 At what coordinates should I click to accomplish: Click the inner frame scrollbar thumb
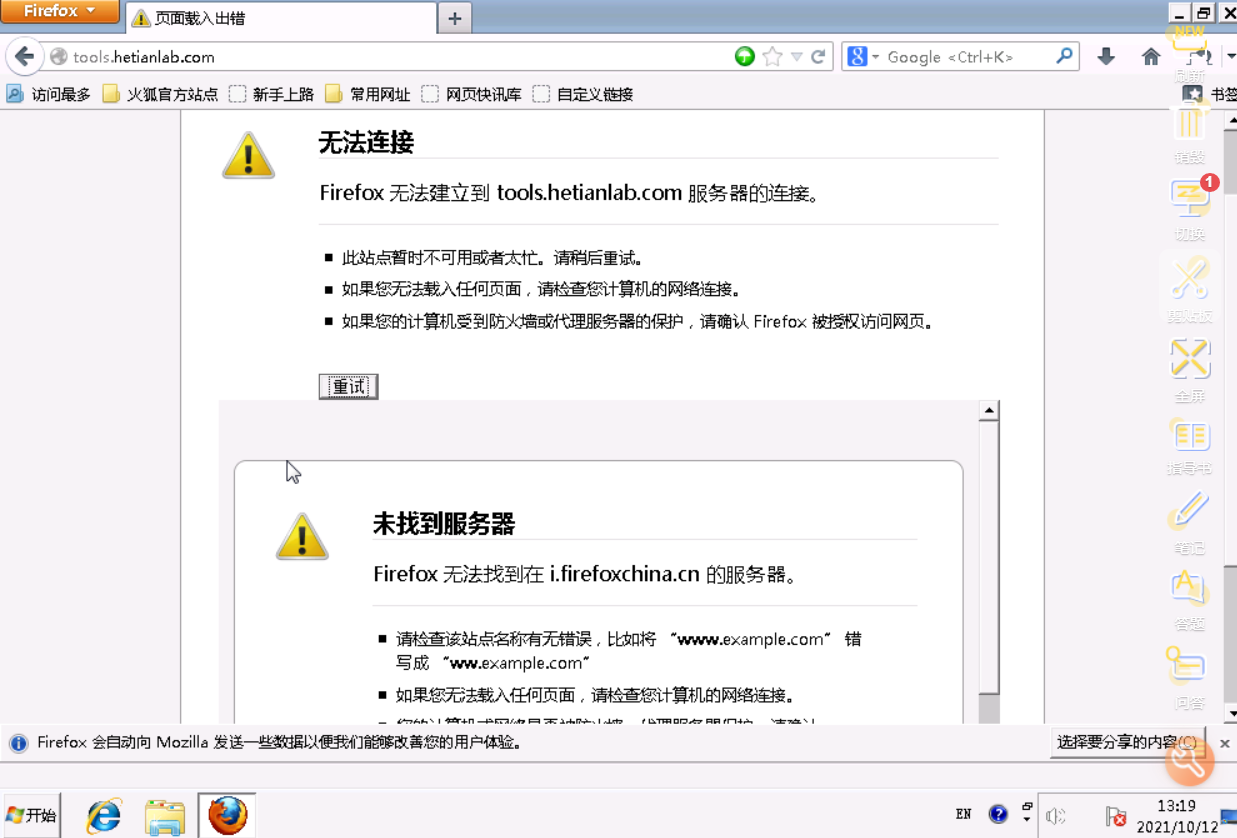988,558
